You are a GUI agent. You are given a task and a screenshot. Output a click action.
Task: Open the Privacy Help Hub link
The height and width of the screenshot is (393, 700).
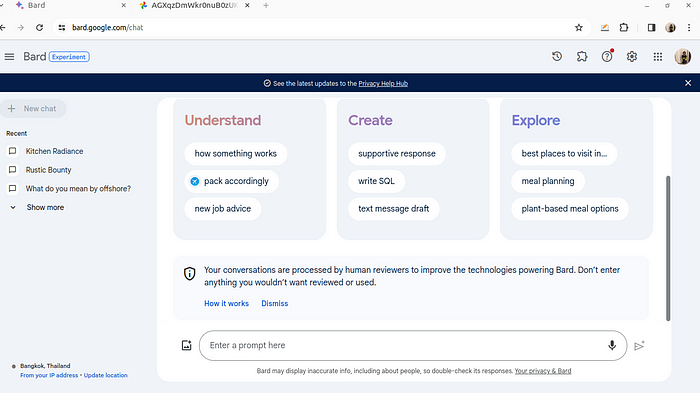(x=383, y=84)
